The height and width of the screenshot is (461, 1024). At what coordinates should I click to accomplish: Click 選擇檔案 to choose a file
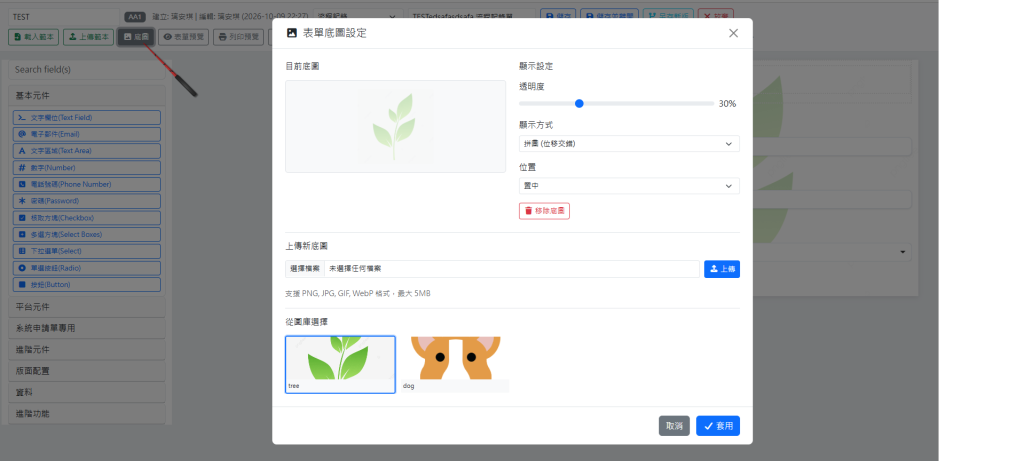click(x=304, y=268)
